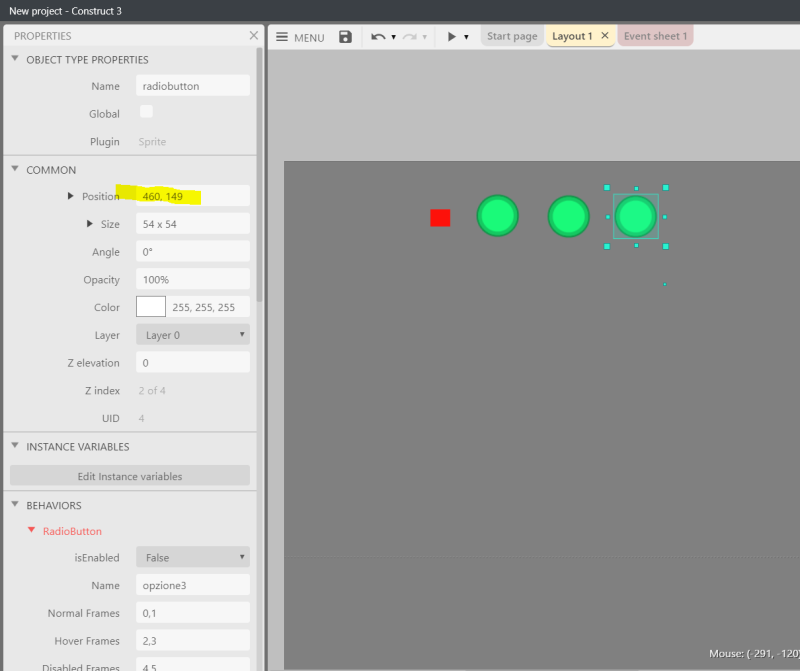Edit the object Name field radiobutton
The width and height of the screenshot is (800, 671).
[193, 86]
